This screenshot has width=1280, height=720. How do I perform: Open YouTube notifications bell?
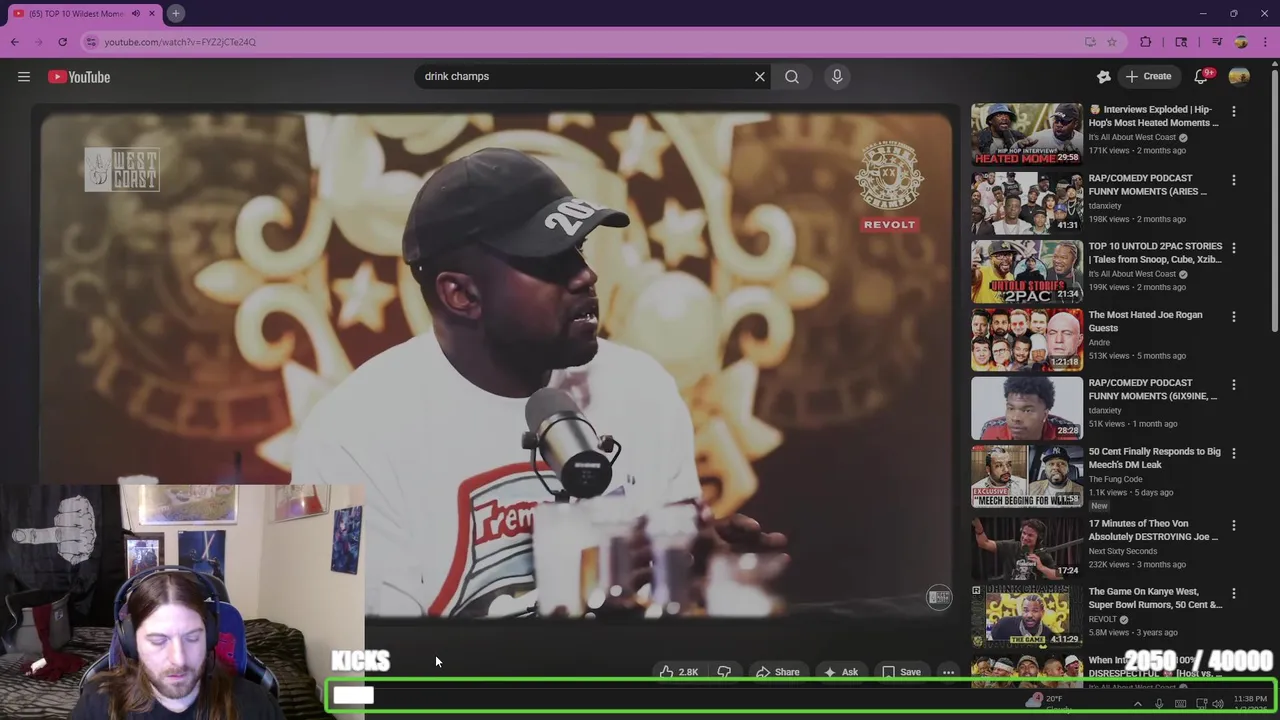pyautogui.click(x=1201, y=76)
